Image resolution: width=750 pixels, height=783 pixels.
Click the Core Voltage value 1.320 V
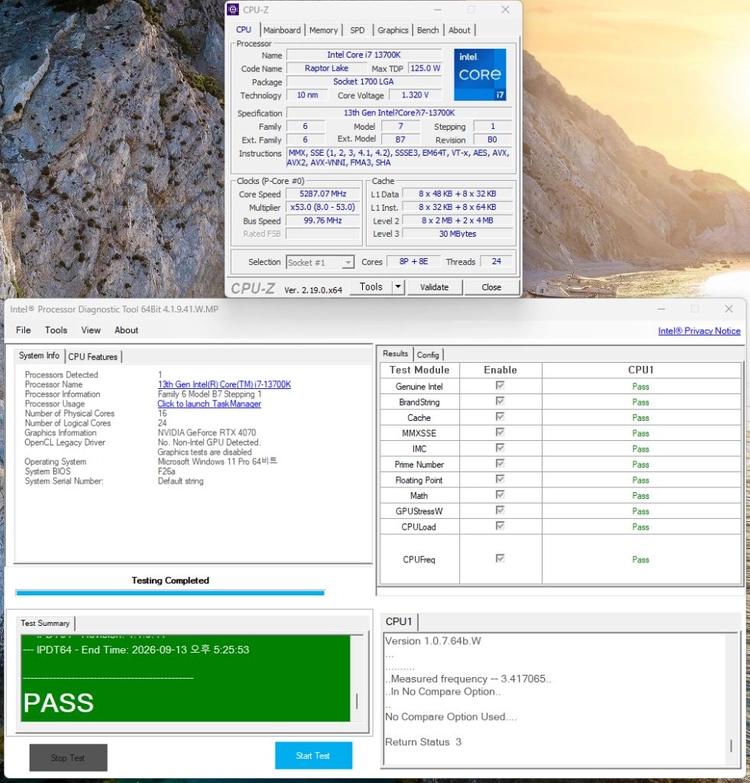click(415, 95)
